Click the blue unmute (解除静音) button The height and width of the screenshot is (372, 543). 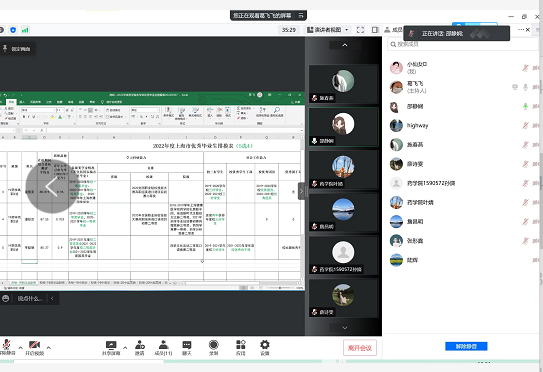click(466, 346)
